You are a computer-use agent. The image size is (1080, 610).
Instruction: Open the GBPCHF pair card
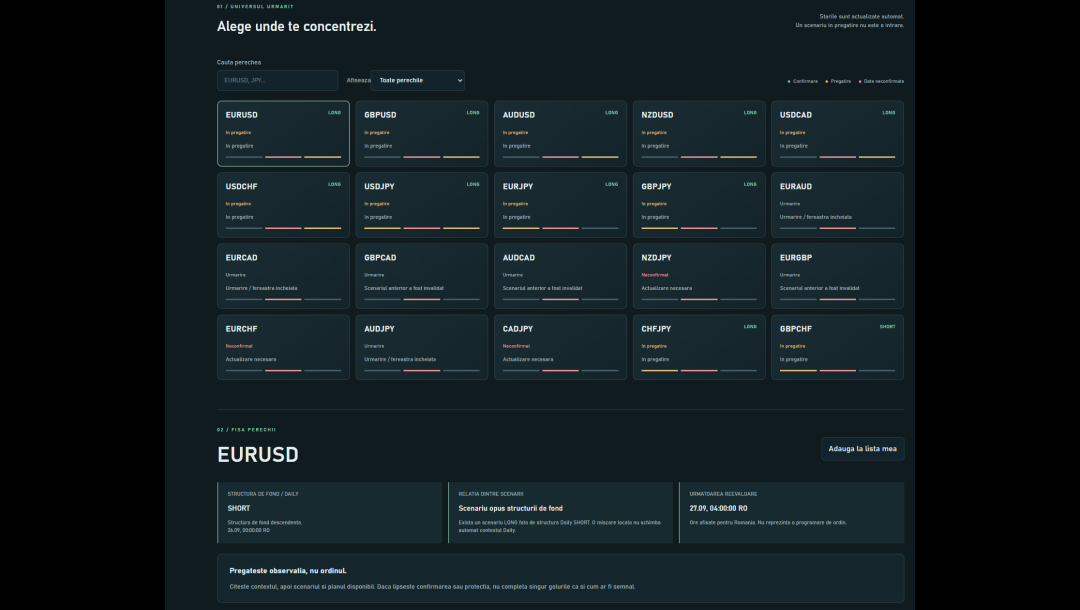tap(838, 347)
